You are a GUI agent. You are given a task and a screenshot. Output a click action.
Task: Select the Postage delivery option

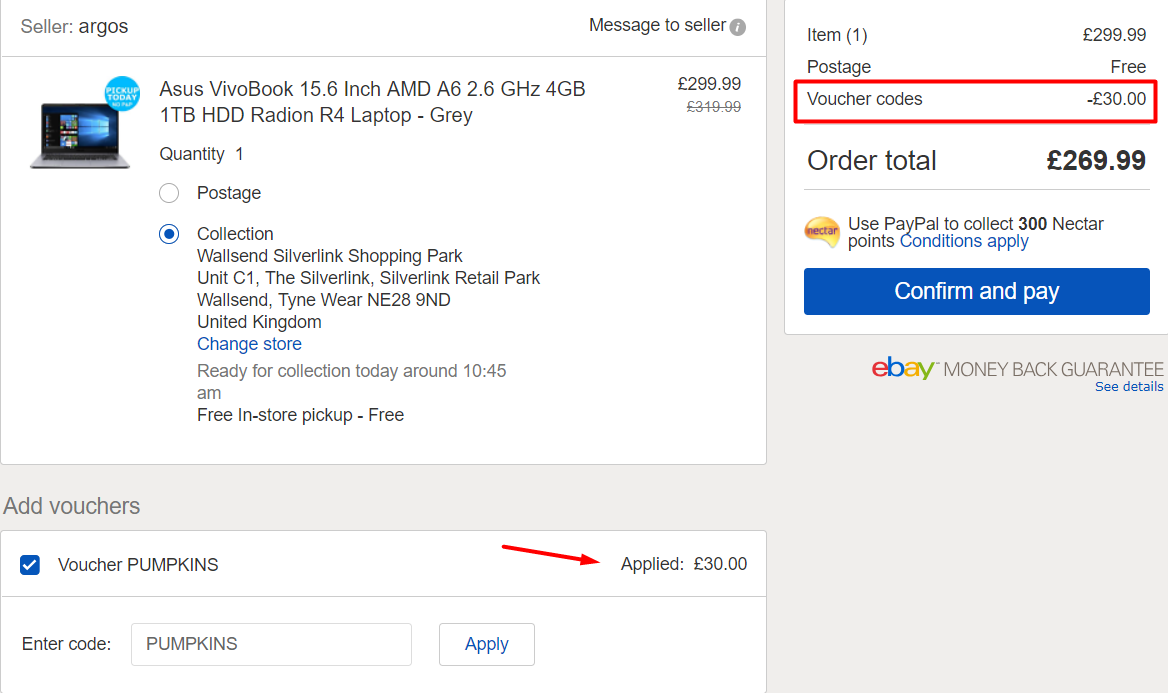[169, 194]
